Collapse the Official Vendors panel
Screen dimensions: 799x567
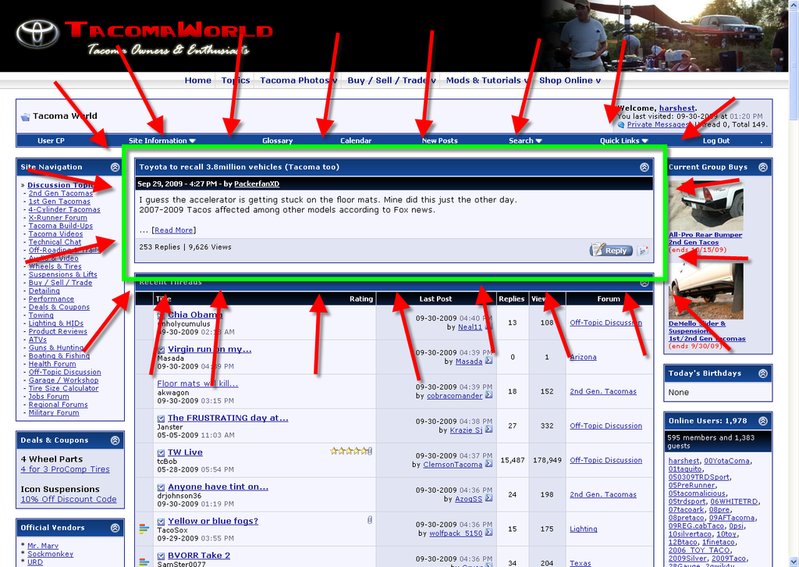(115, 528)
